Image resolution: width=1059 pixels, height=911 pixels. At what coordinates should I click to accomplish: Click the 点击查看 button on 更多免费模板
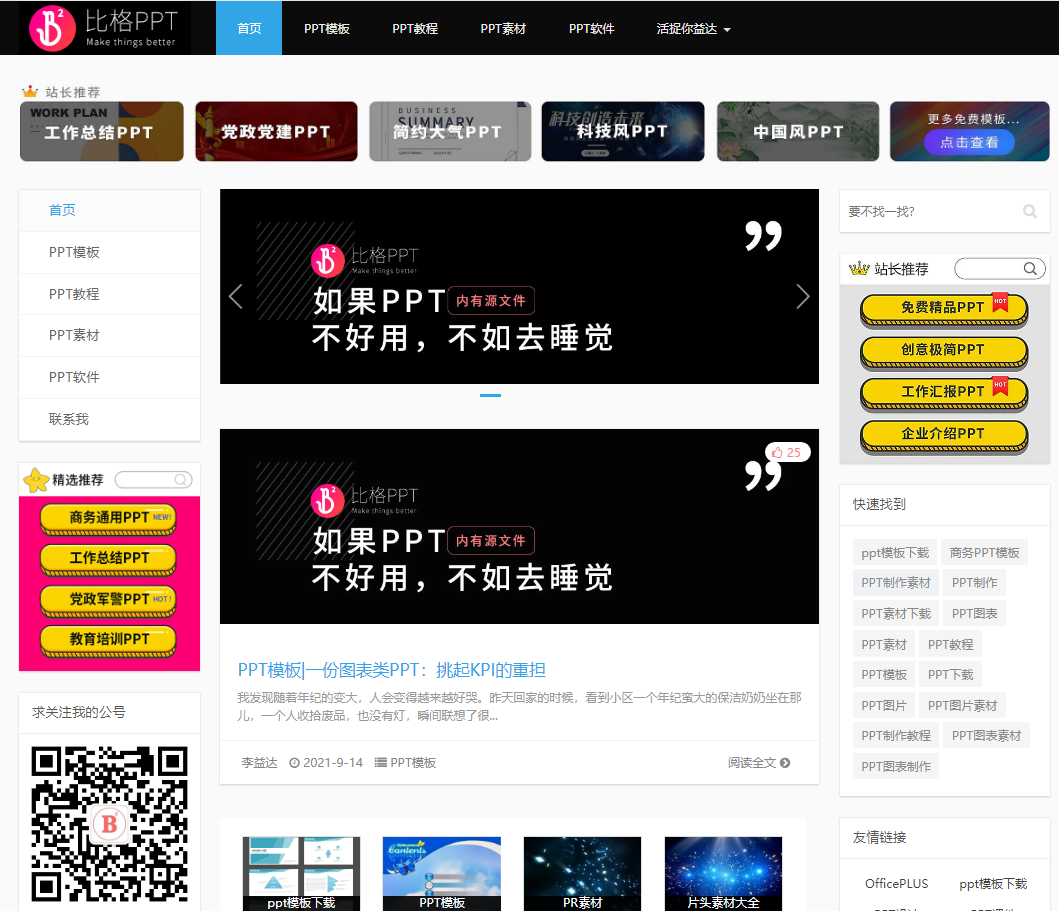(970, 143)
